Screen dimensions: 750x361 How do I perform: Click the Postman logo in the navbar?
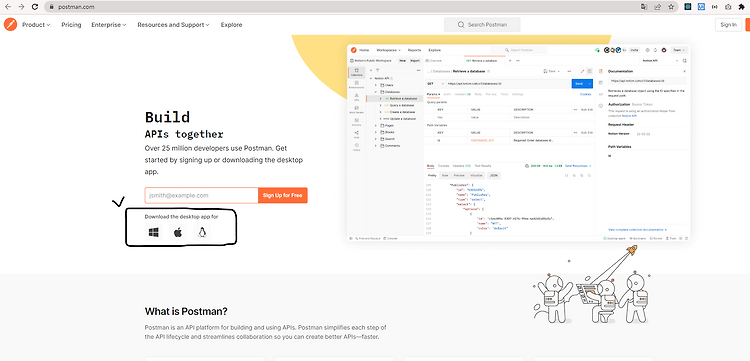(10, 24)
